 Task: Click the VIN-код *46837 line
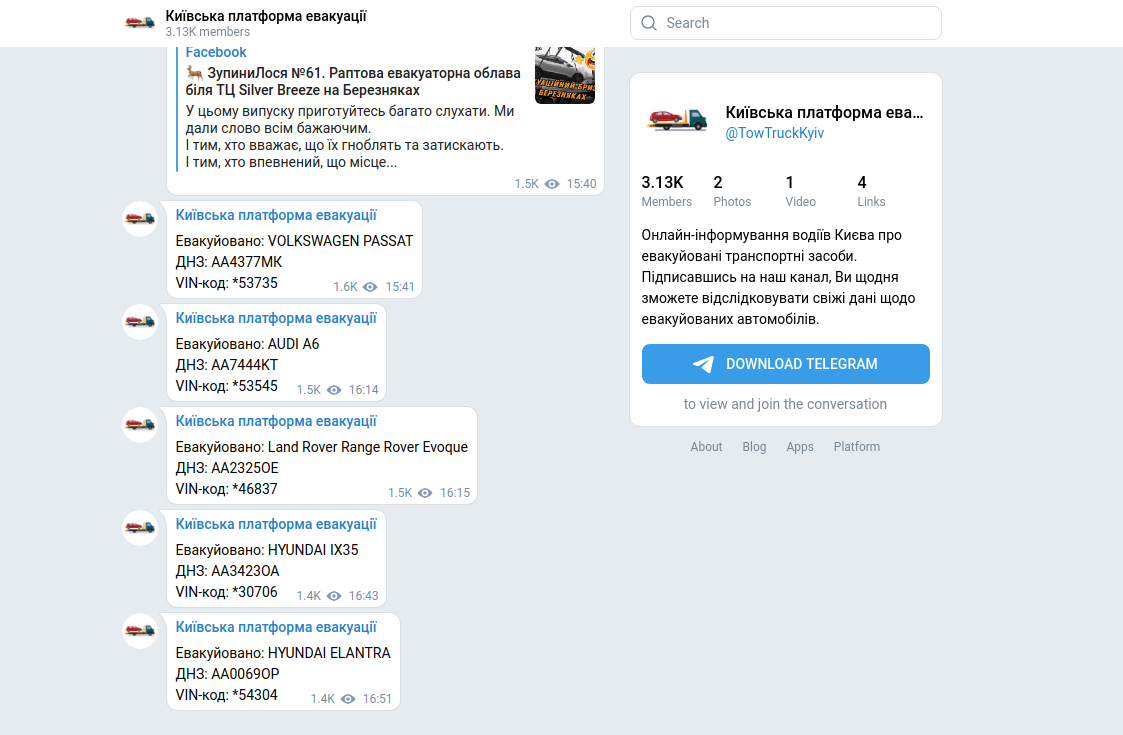pos(226,489)
